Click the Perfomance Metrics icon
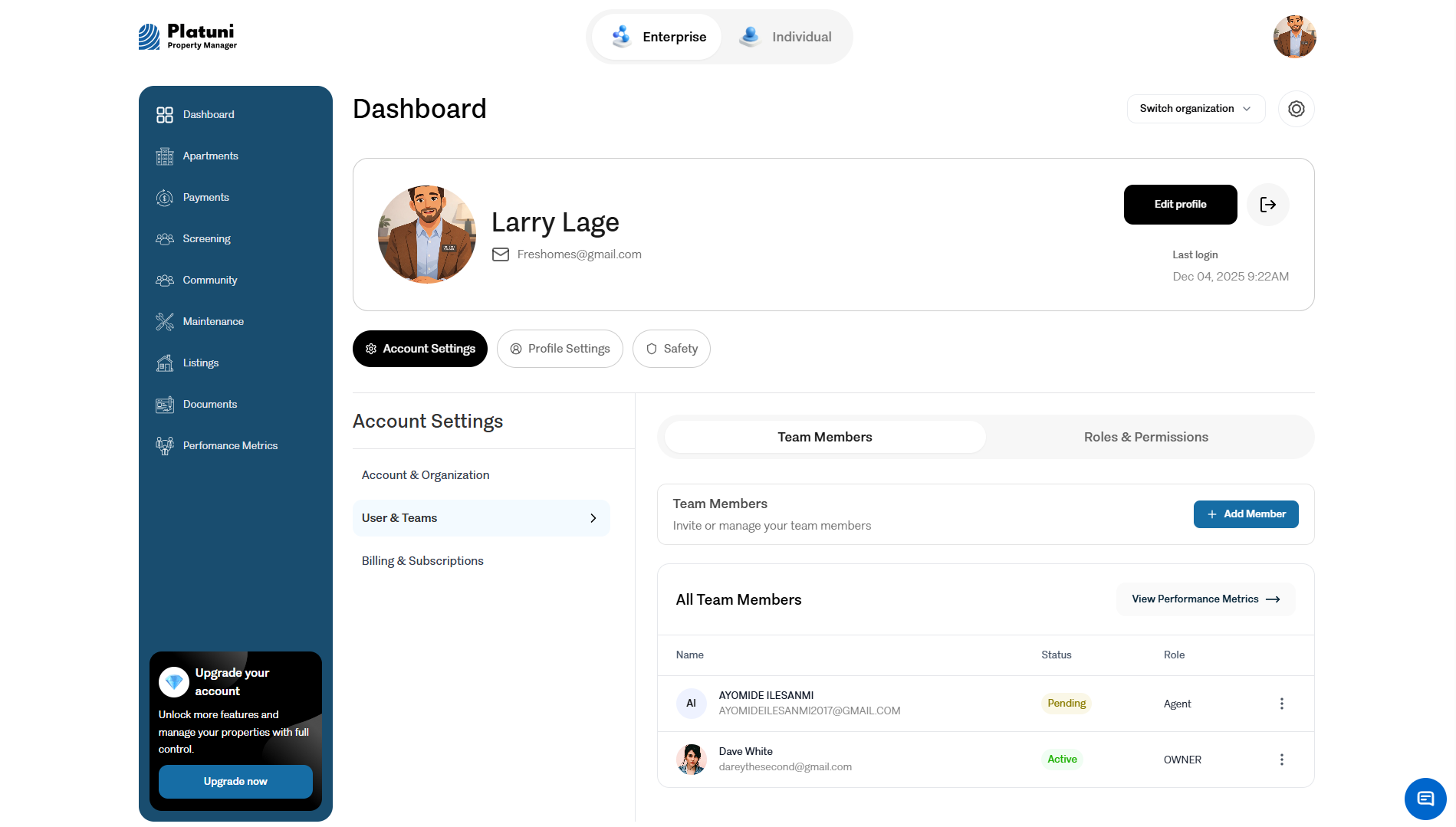Viewport: 1456px width, 827px height. coord(165,446)
